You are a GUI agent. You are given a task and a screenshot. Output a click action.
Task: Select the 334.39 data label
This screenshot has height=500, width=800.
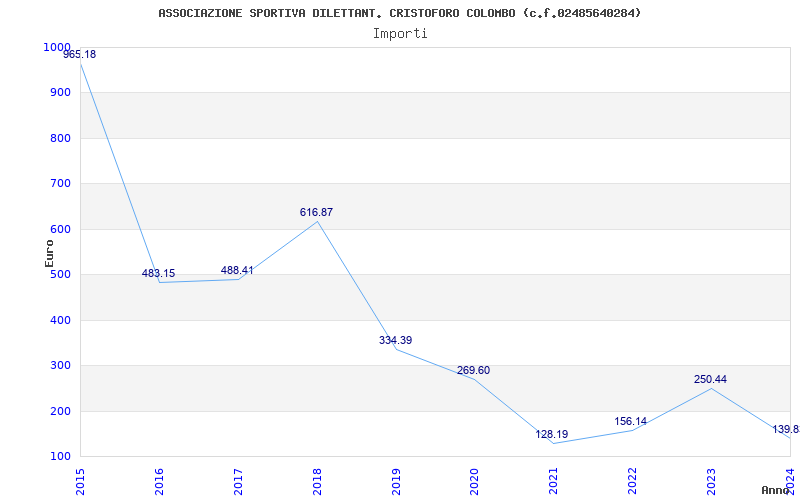tap(395, 340)
